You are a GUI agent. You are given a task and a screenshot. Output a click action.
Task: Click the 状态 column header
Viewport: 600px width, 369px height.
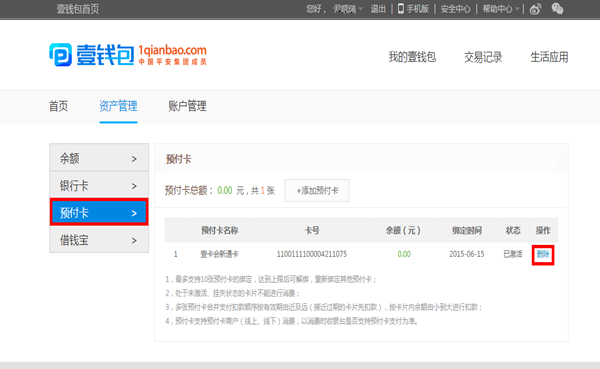click(x=513, y=230)
